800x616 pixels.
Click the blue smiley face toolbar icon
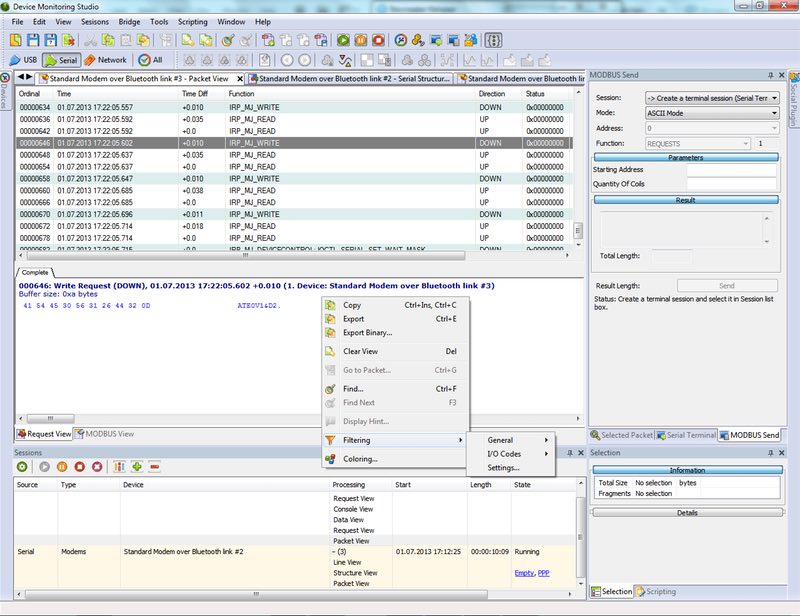[401, 40]
